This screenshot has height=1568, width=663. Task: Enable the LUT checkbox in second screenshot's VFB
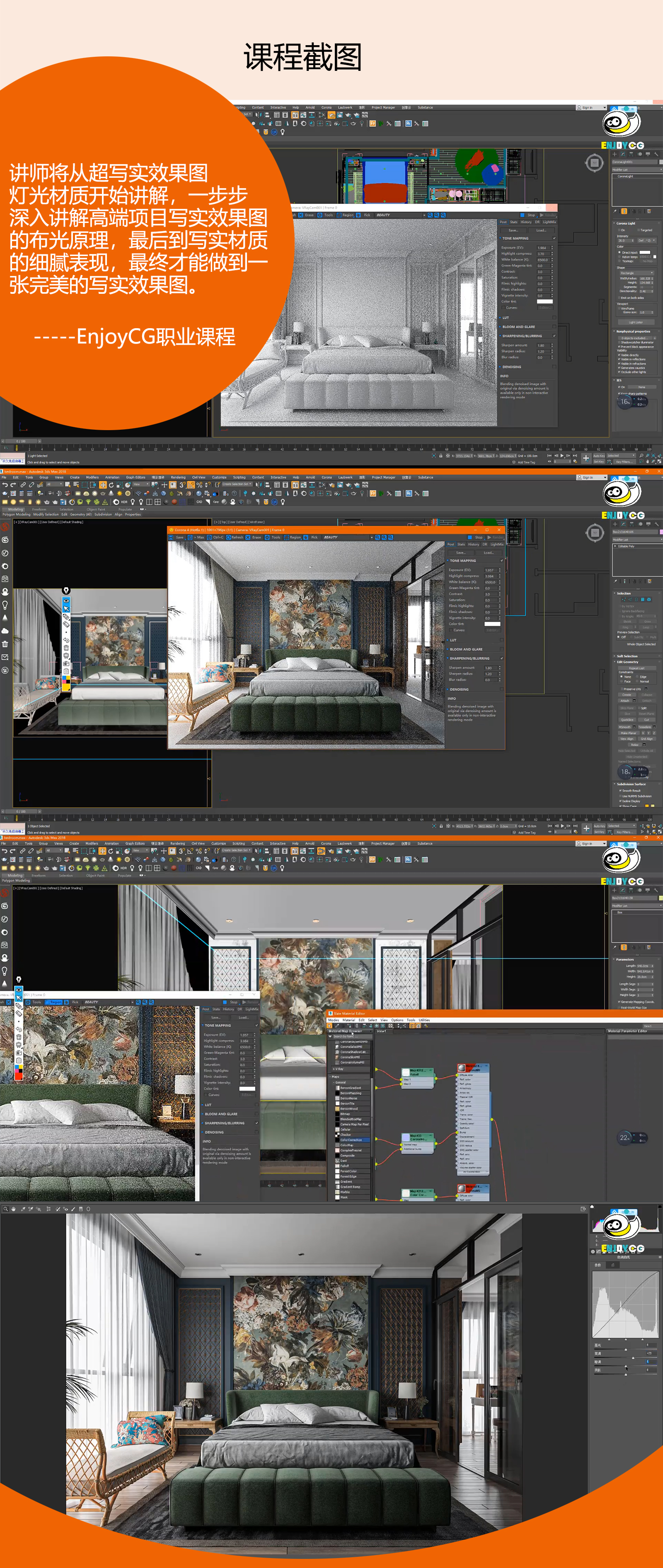point(502,640)
